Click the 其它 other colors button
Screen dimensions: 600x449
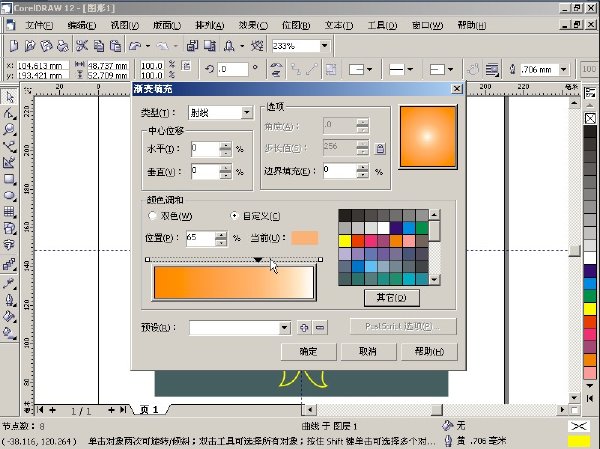click(x=391, y=298)
